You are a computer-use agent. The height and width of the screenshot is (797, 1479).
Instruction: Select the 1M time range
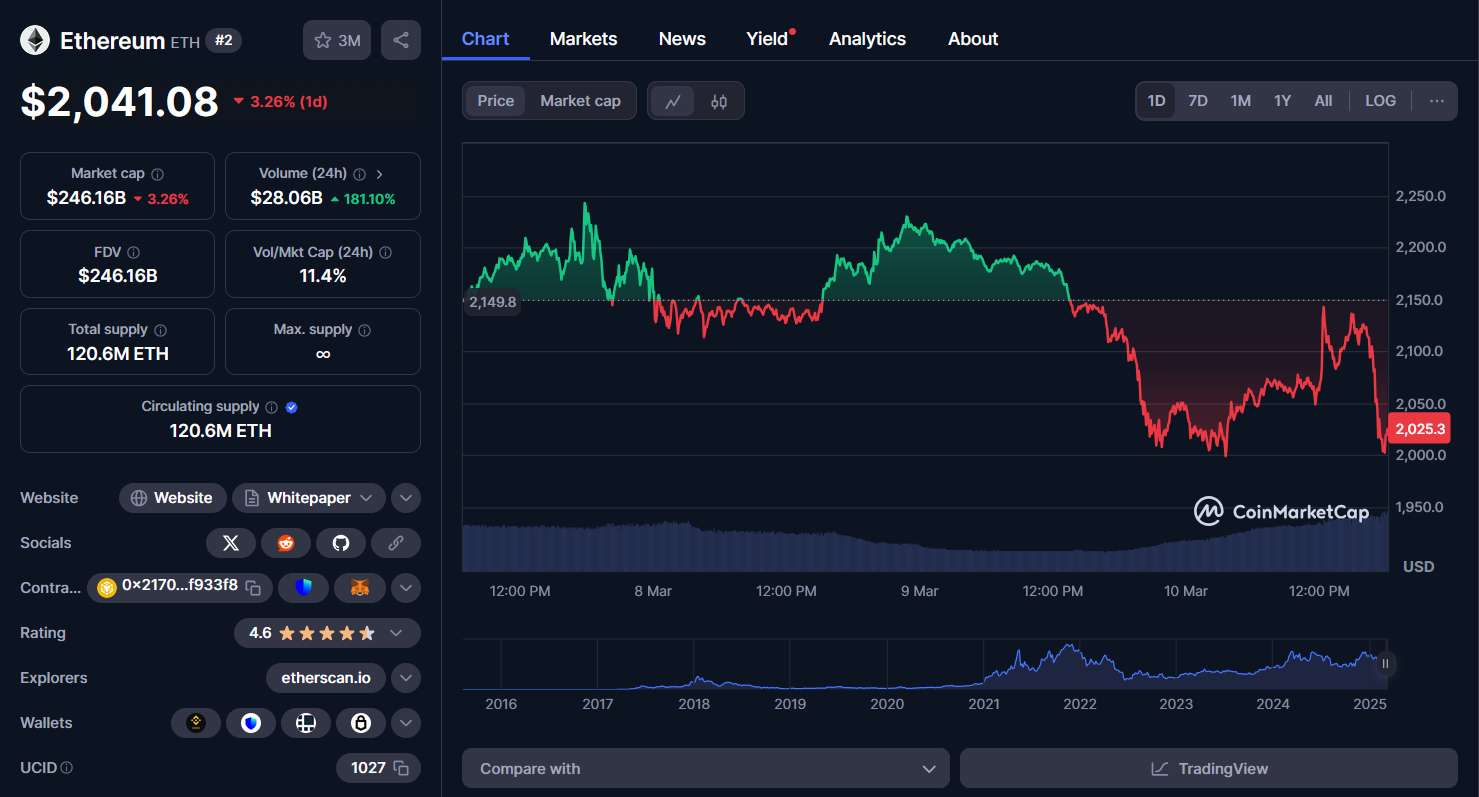[x=1240, y=101]
